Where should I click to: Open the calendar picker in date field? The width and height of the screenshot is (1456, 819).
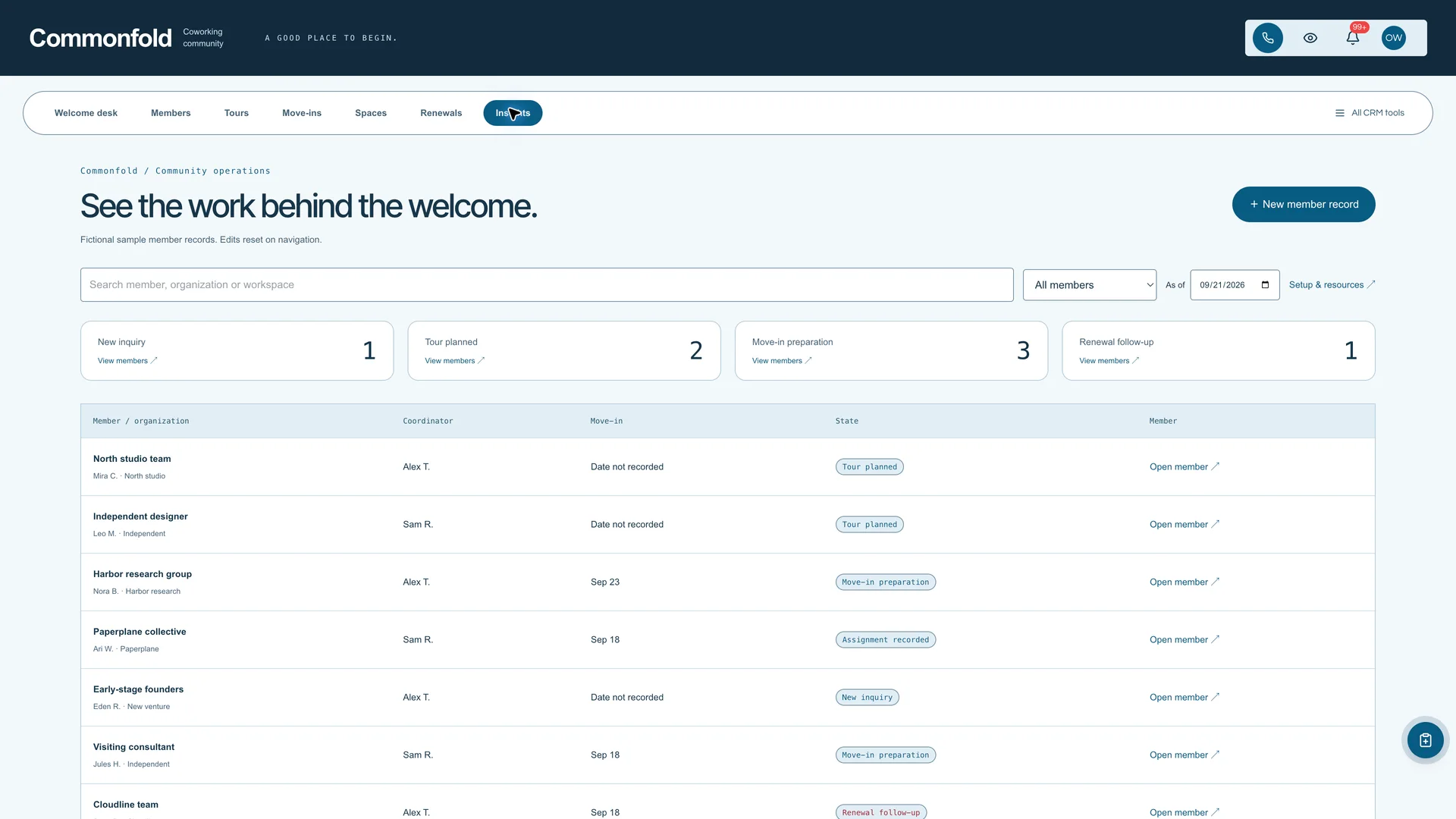(x=1265, y=285)
